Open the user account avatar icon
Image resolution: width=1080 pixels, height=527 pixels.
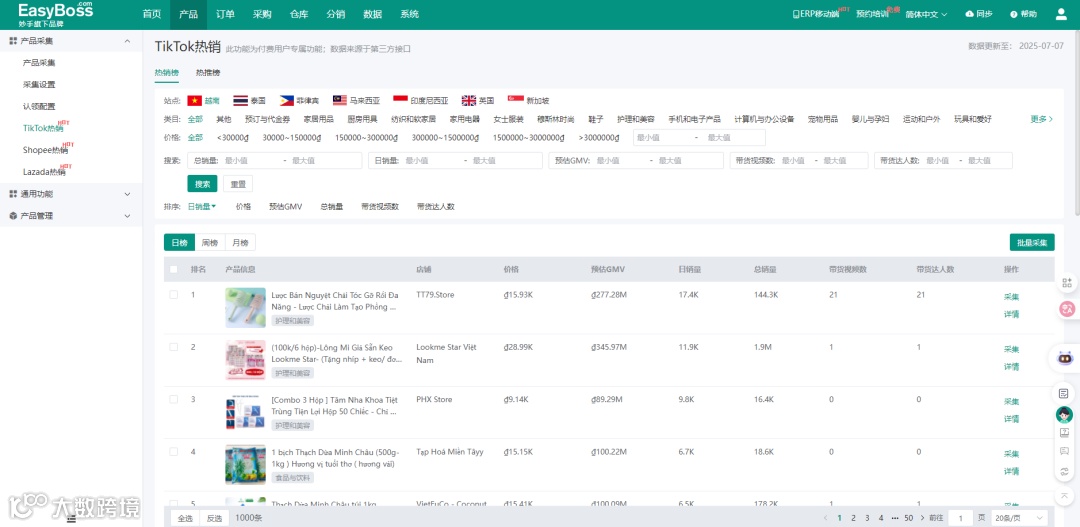[x=1062, y=14]
